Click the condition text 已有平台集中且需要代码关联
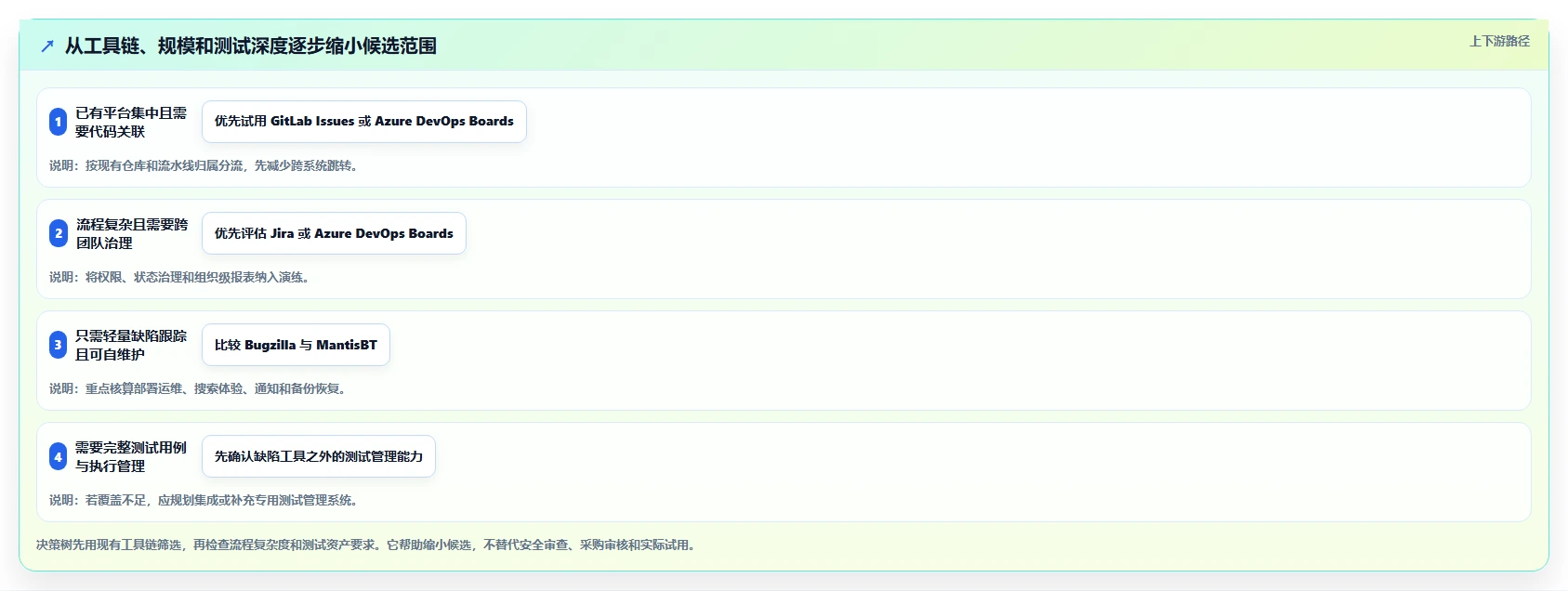Screen dimensions: 1568x591 click(131, 122)
